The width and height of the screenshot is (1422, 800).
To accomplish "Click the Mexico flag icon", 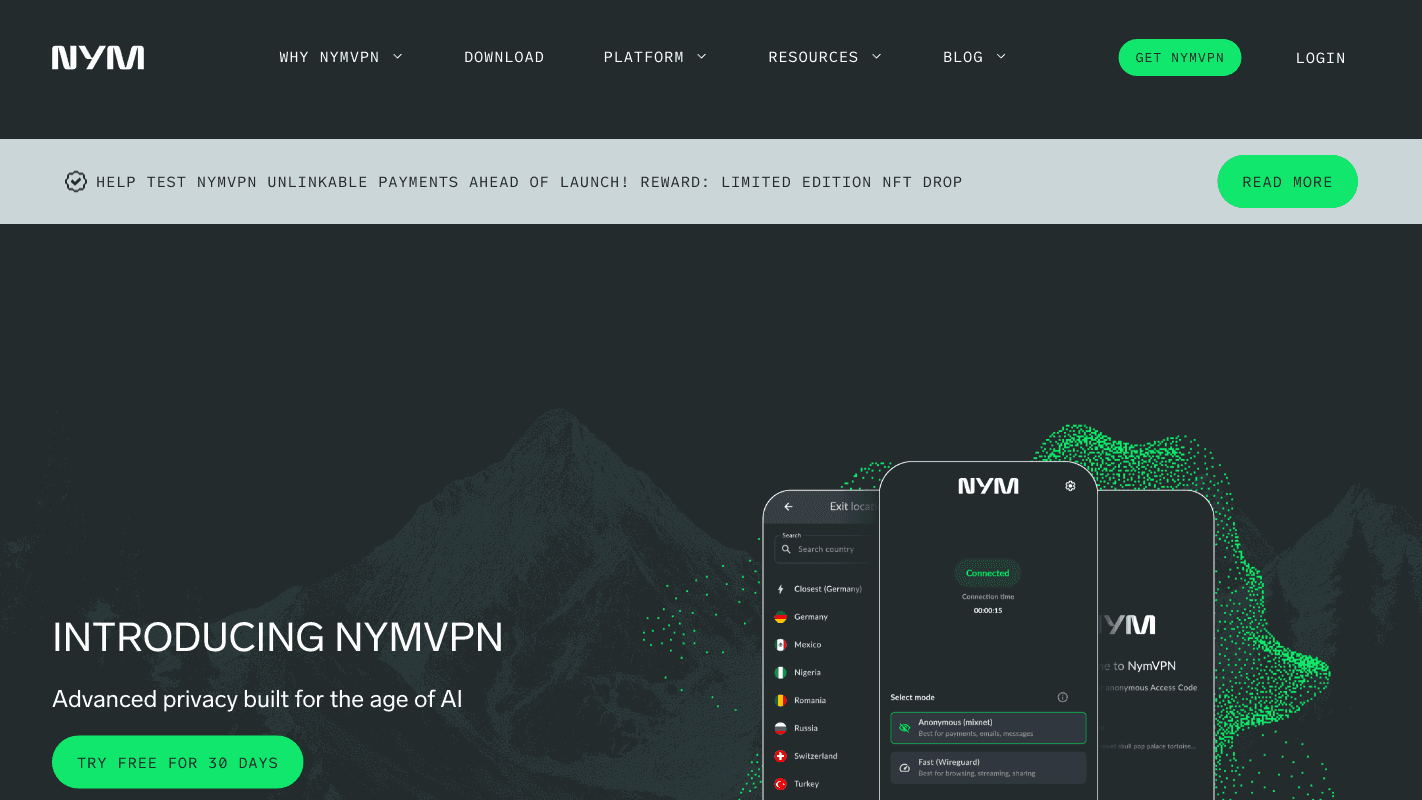I will 781,645.
